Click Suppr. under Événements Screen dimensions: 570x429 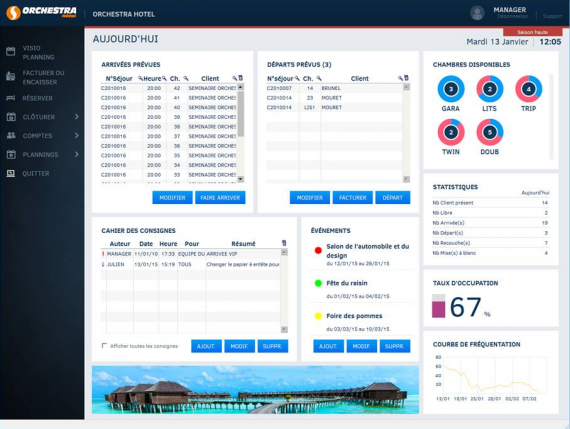click(395, 346)
